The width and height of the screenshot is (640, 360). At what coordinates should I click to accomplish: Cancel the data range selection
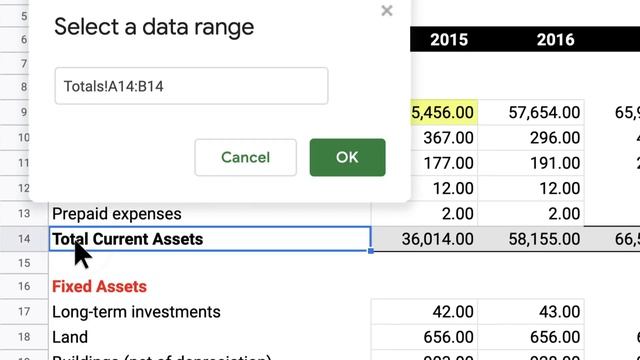click(246, 158)
